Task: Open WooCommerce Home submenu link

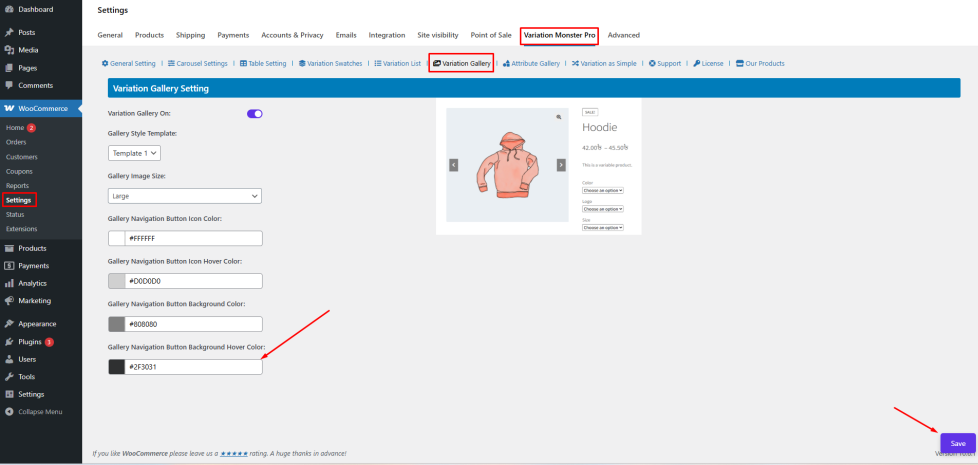Action: (15, 128)
